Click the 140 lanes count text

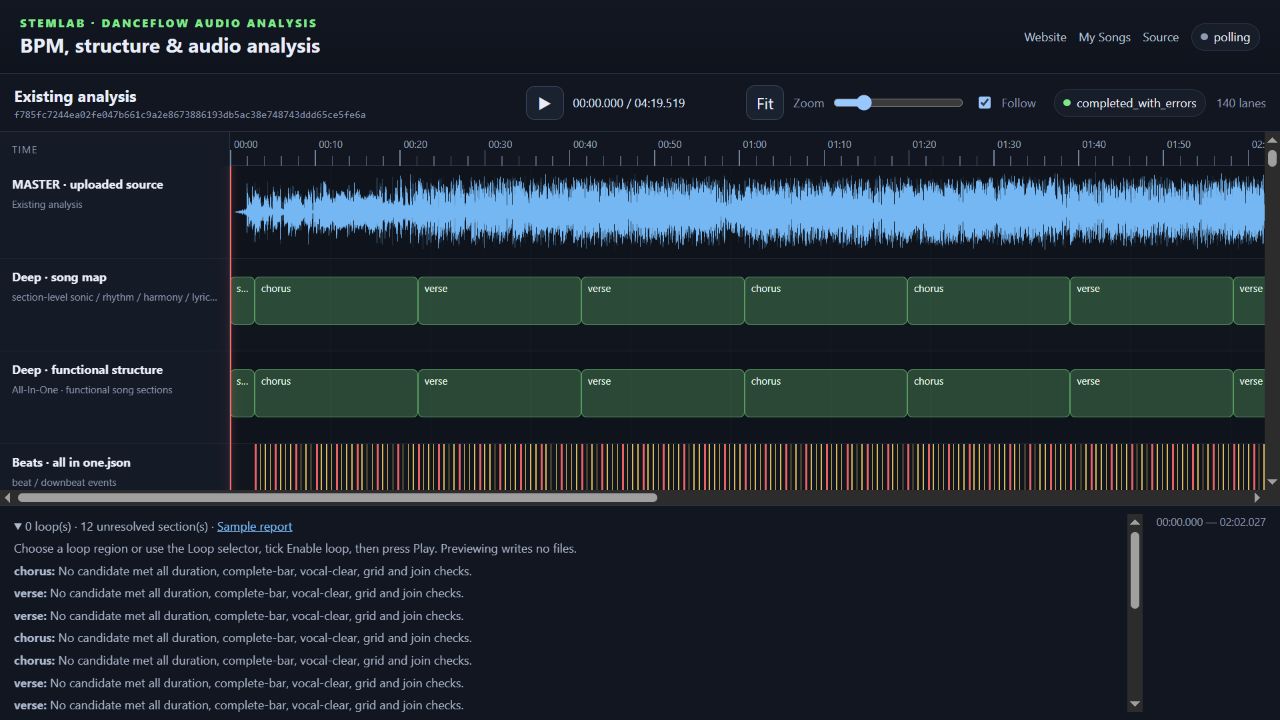(x=1241, y=103)
